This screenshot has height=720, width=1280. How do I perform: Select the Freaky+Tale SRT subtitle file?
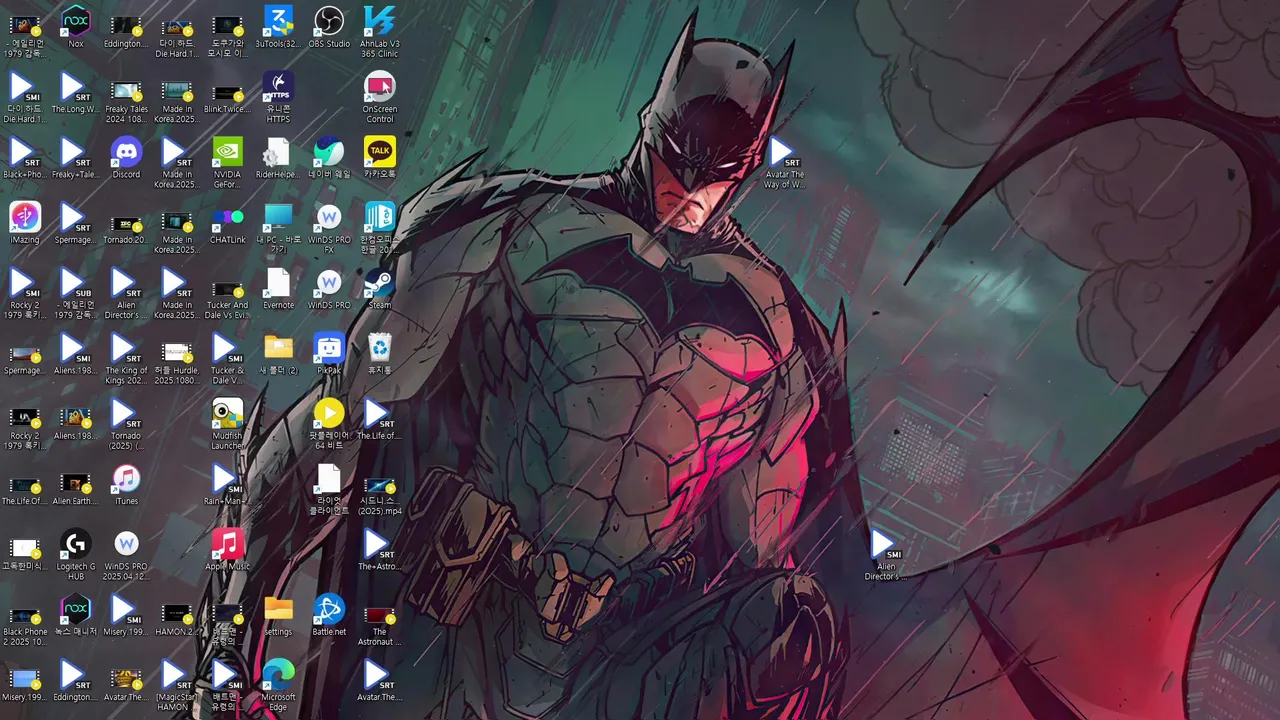[76, 158]
